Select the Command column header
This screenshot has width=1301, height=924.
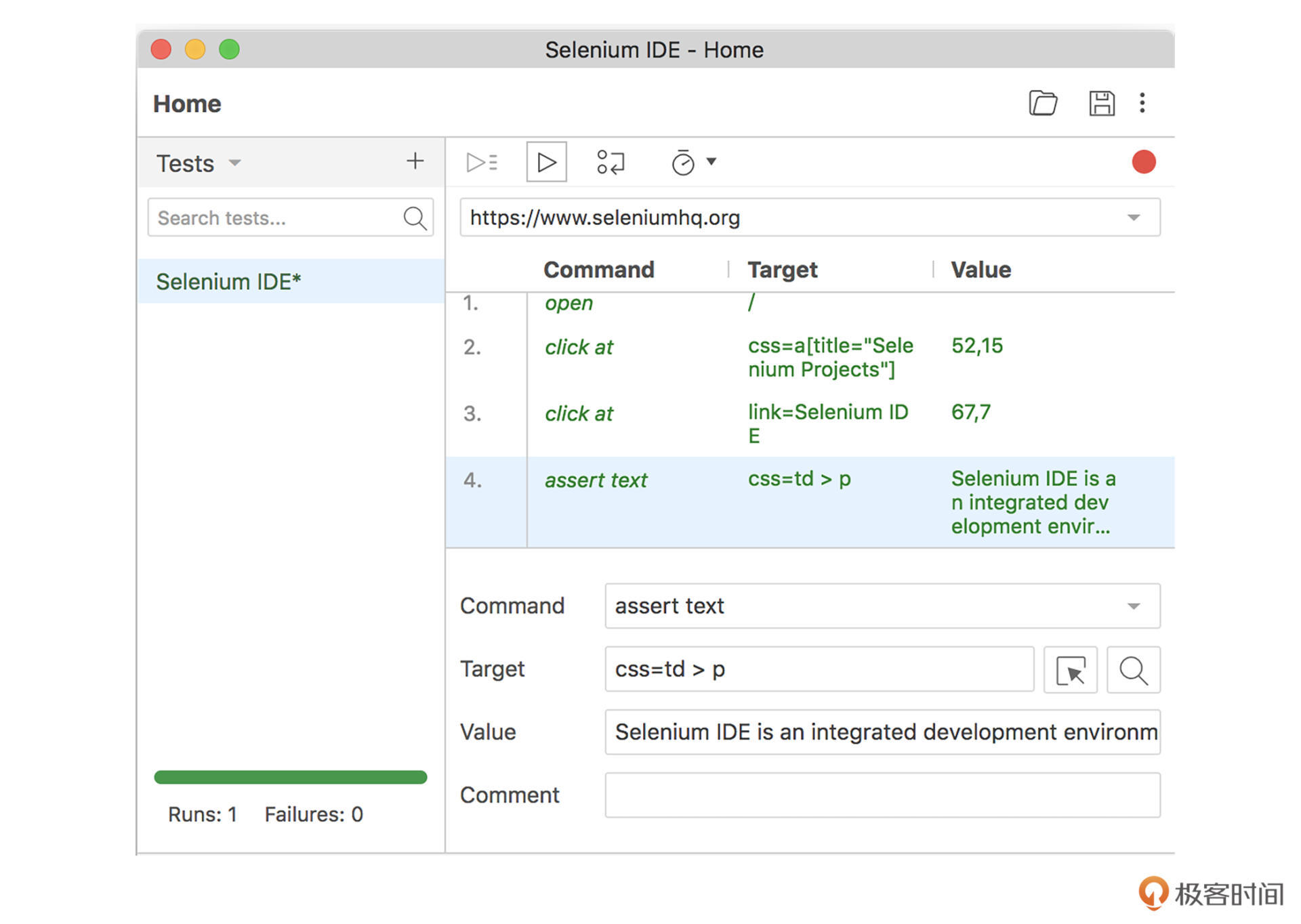(599, 270)
